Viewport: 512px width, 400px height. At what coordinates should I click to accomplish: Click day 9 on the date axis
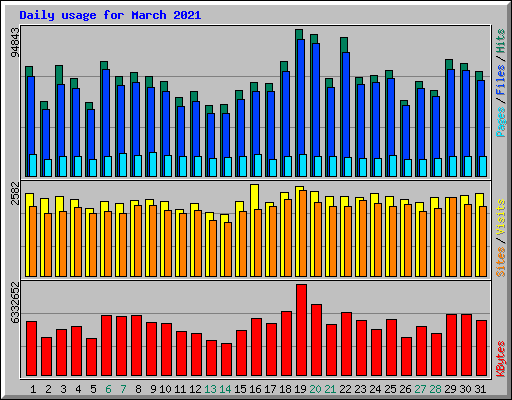153,389
